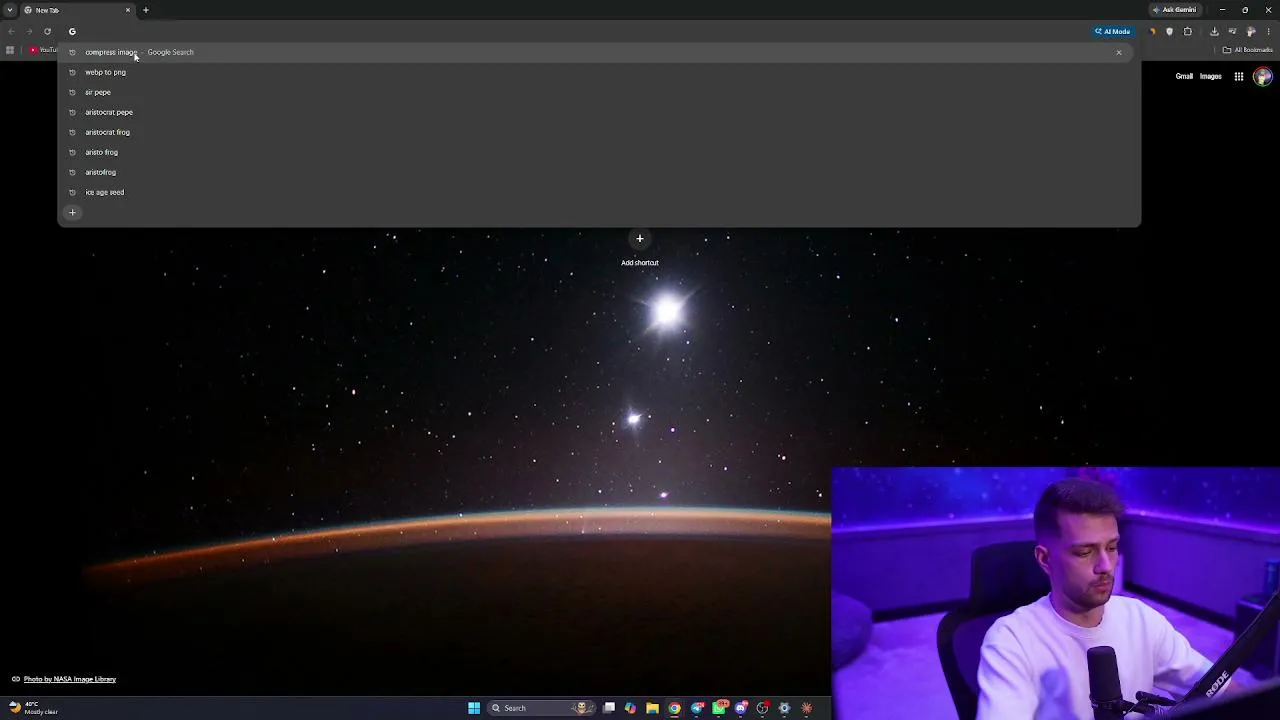Open Telegram from the taskbar
Screen dimensions: 1280x720
pos(697,708)
